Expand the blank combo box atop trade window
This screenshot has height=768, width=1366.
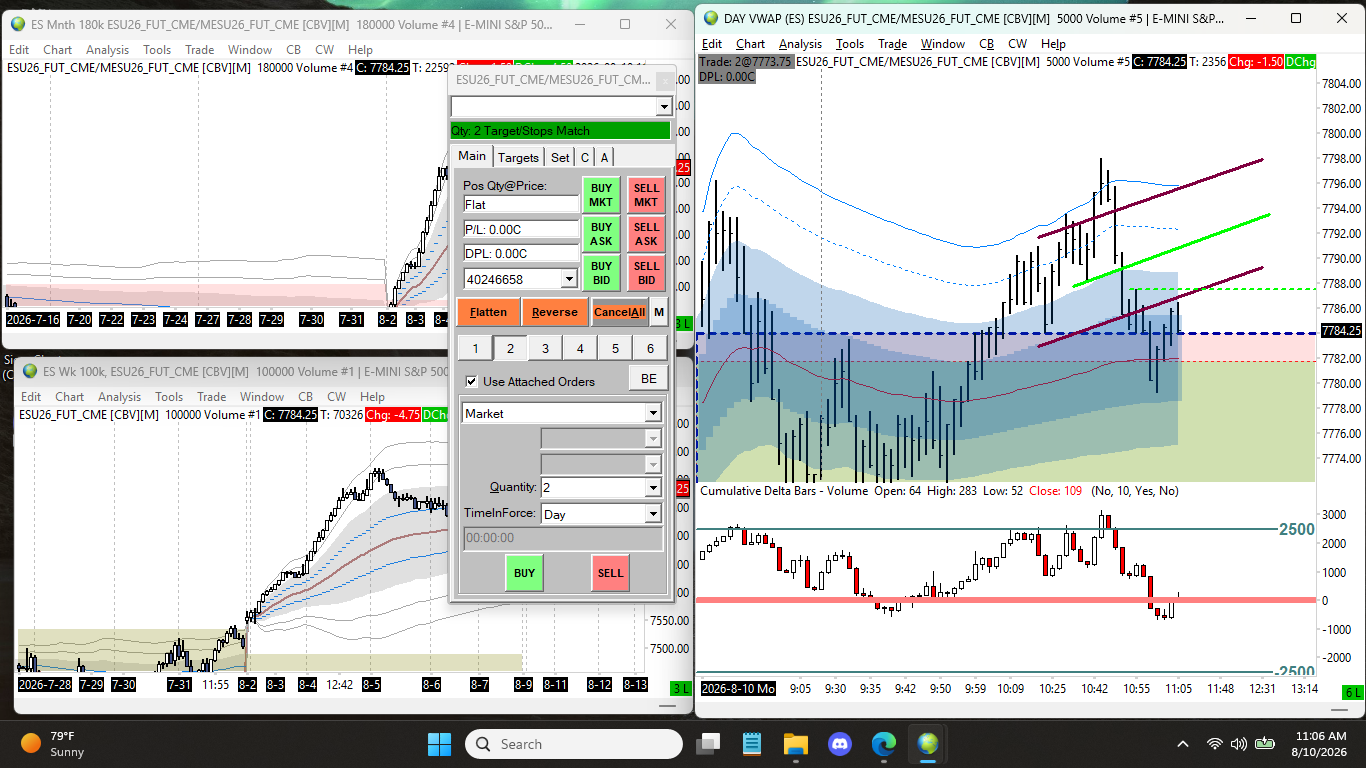pyautogui.click(x=664, y=106)
